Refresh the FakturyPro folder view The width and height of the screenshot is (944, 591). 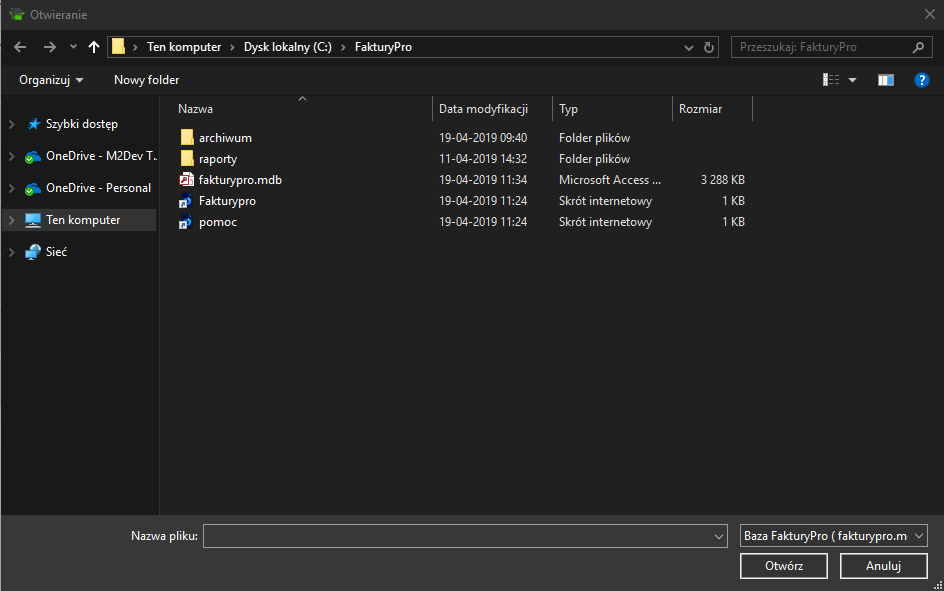point(709,47)
